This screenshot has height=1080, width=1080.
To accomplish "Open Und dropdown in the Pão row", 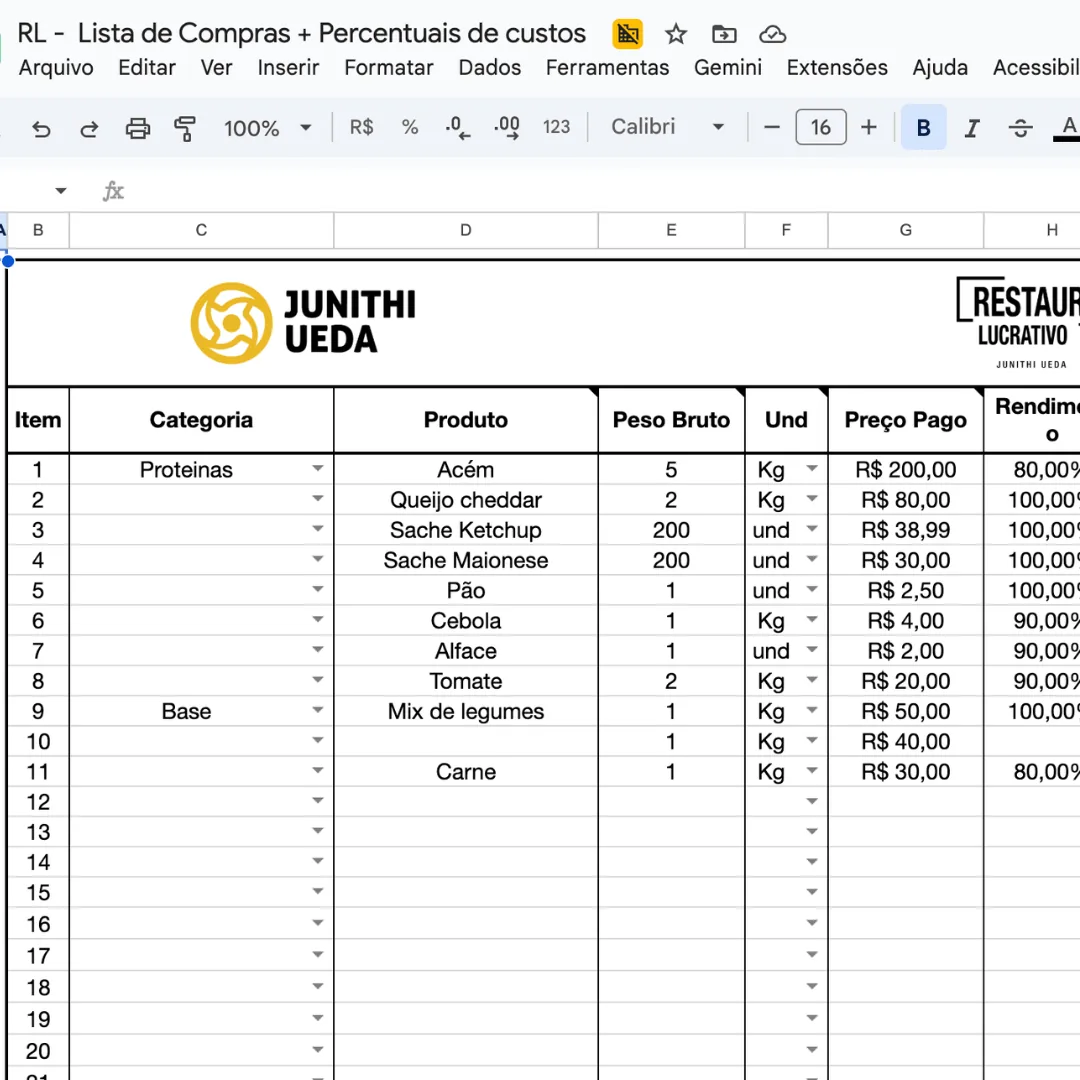I will click(812, 589).
